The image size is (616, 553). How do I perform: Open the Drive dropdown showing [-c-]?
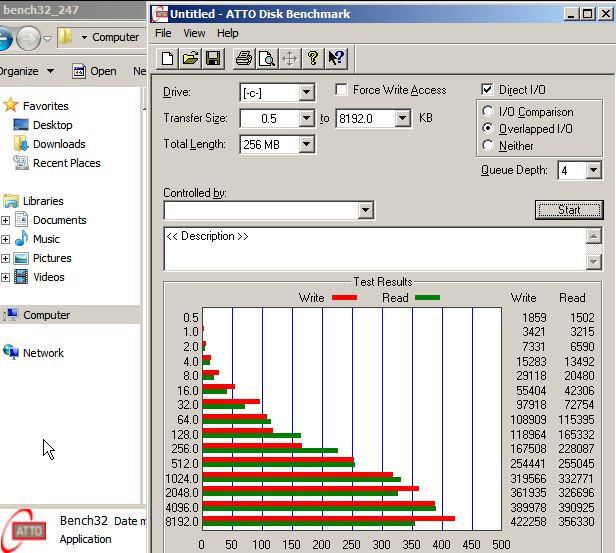306,93
